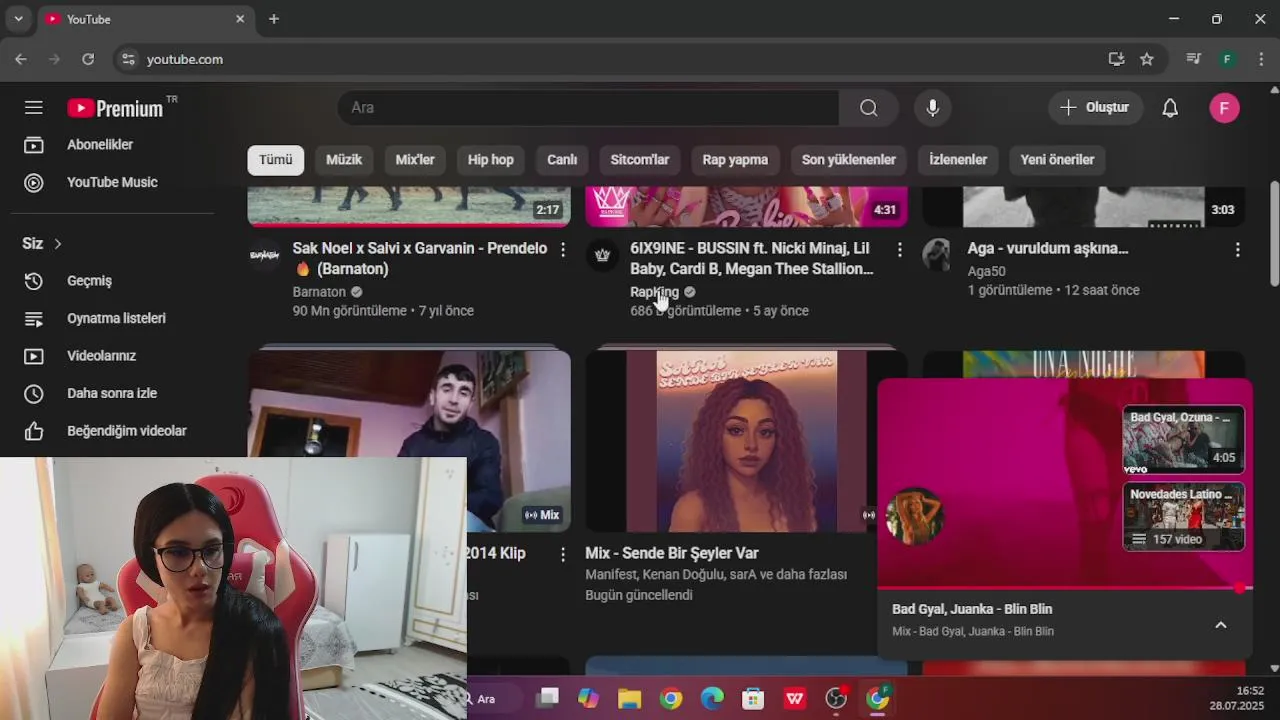This screenshot has height=720, width=1280.
Task: Click the Oluştur create button
Action: click(x=1095, y=108)
